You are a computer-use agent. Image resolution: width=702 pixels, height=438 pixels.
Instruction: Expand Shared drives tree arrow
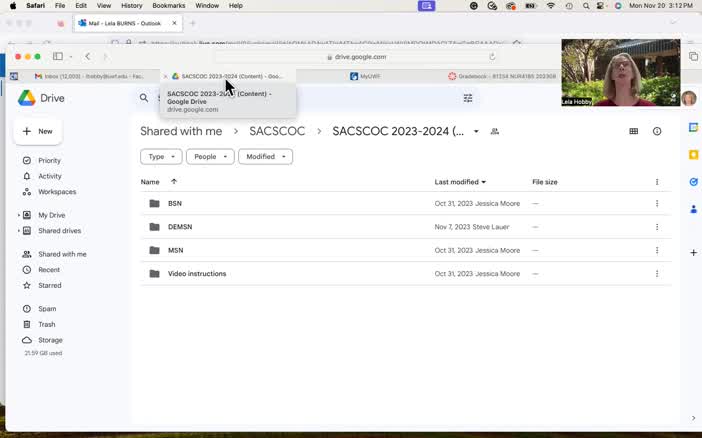click(18, 231)
